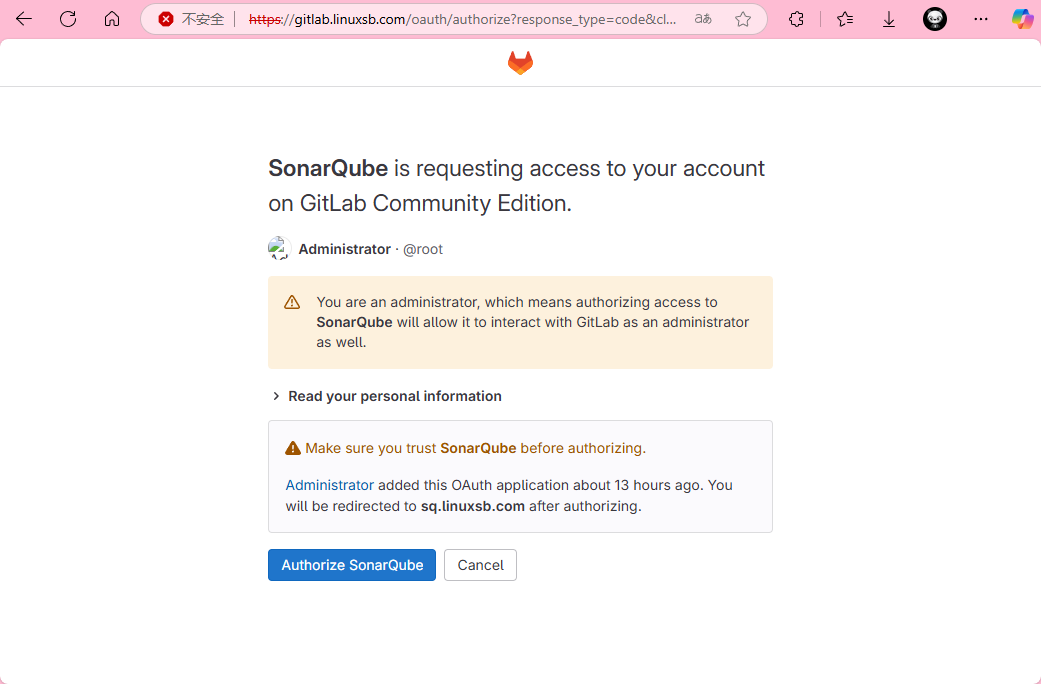Click the browser profile avatar
The height and width of the screenshot is (684, 1041).
(935, 19)
